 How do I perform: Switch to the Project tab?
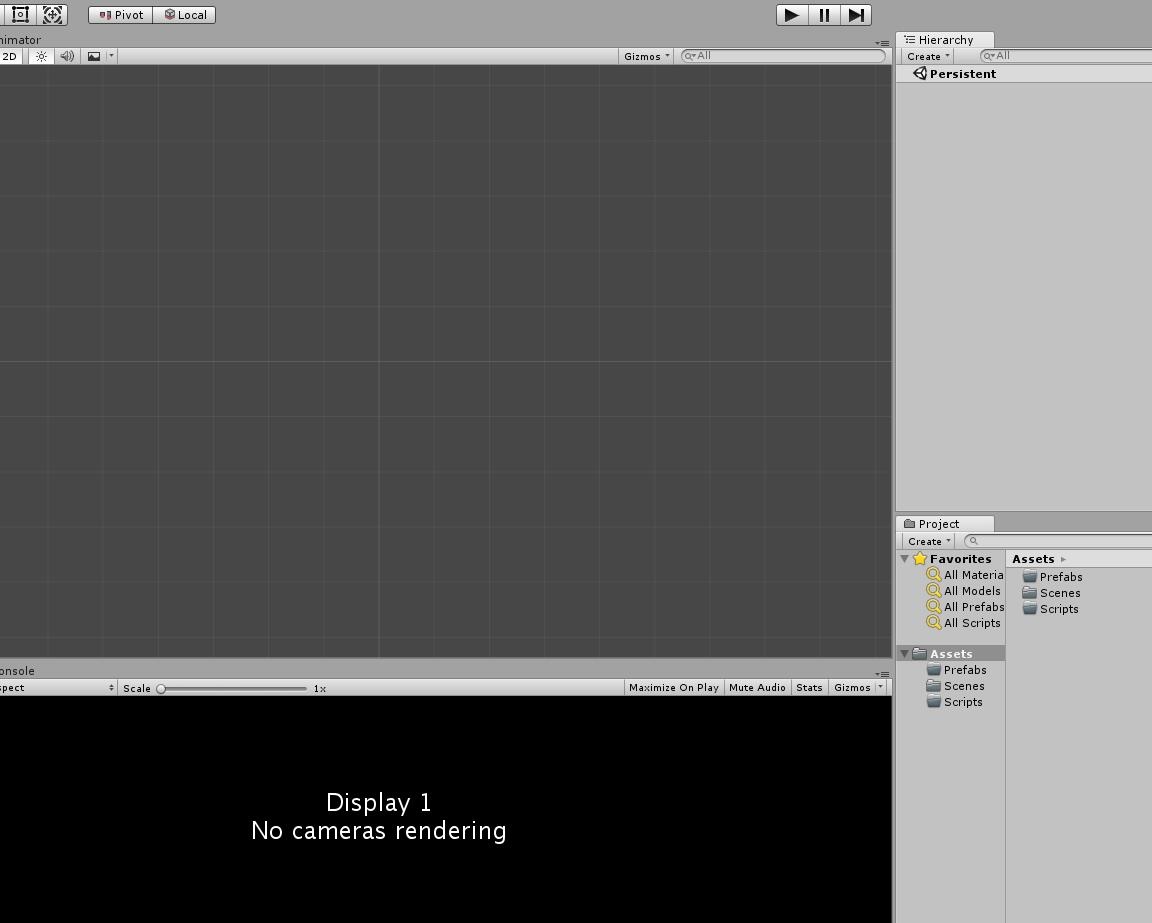(x=945, y=523)
